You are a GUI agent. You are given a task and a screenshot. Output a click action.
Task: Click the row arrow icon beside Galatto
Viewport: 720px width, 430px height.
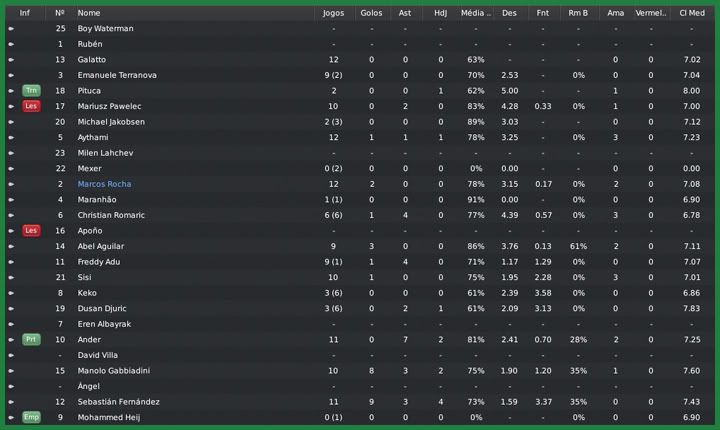point(12,60)
